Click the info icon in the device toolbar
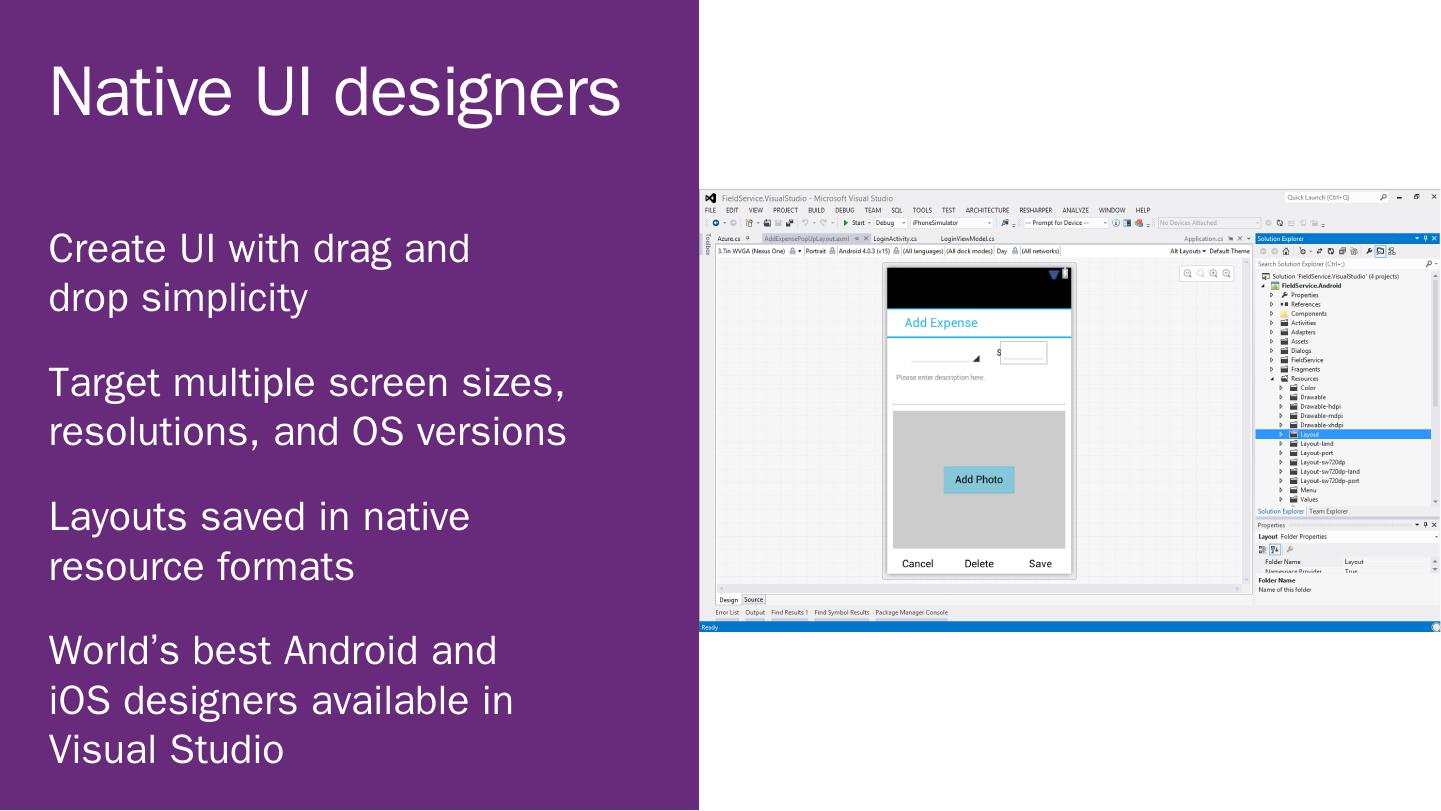 click(1116, 223)
